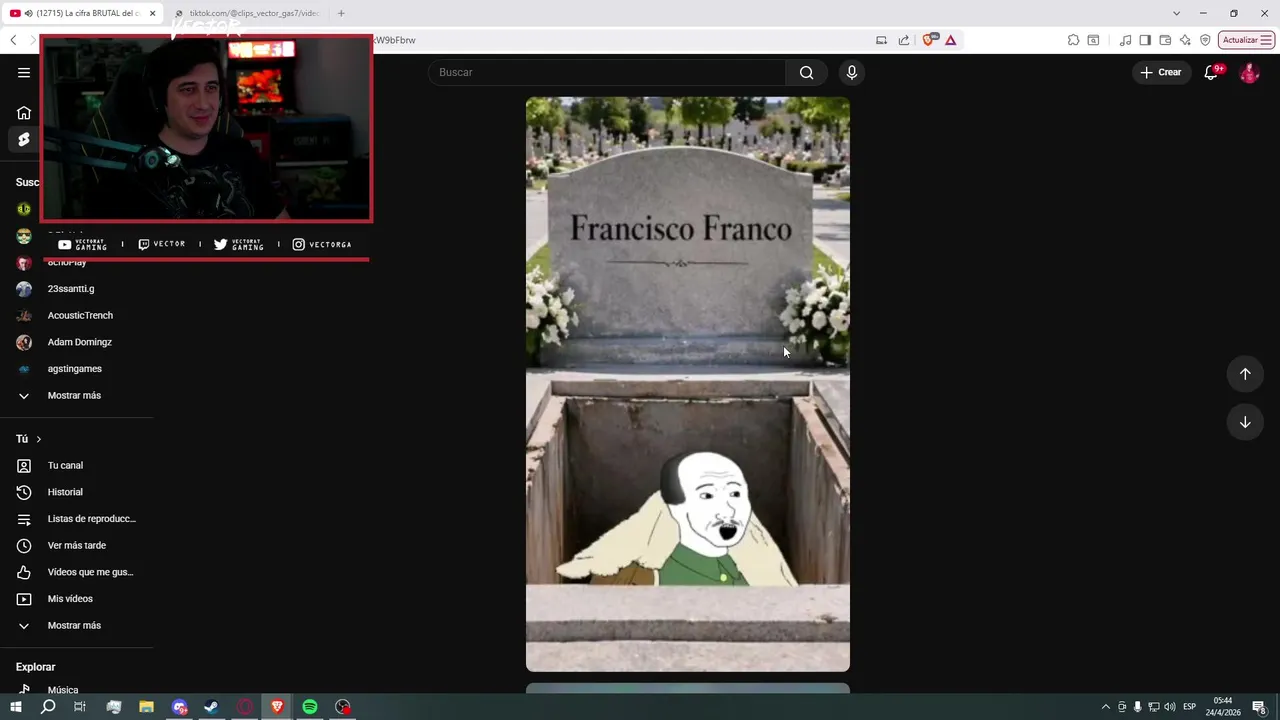
Task: Open Task View from the taskbar
Action: pyautogui.click(x=80, y=707)
